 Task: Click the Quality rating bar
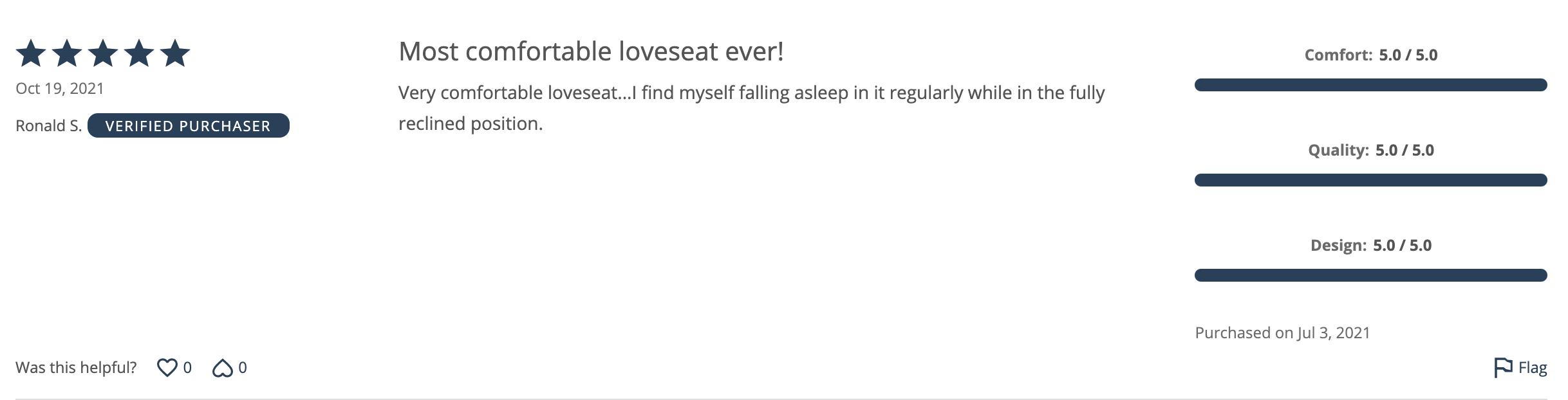(1370, 180)
